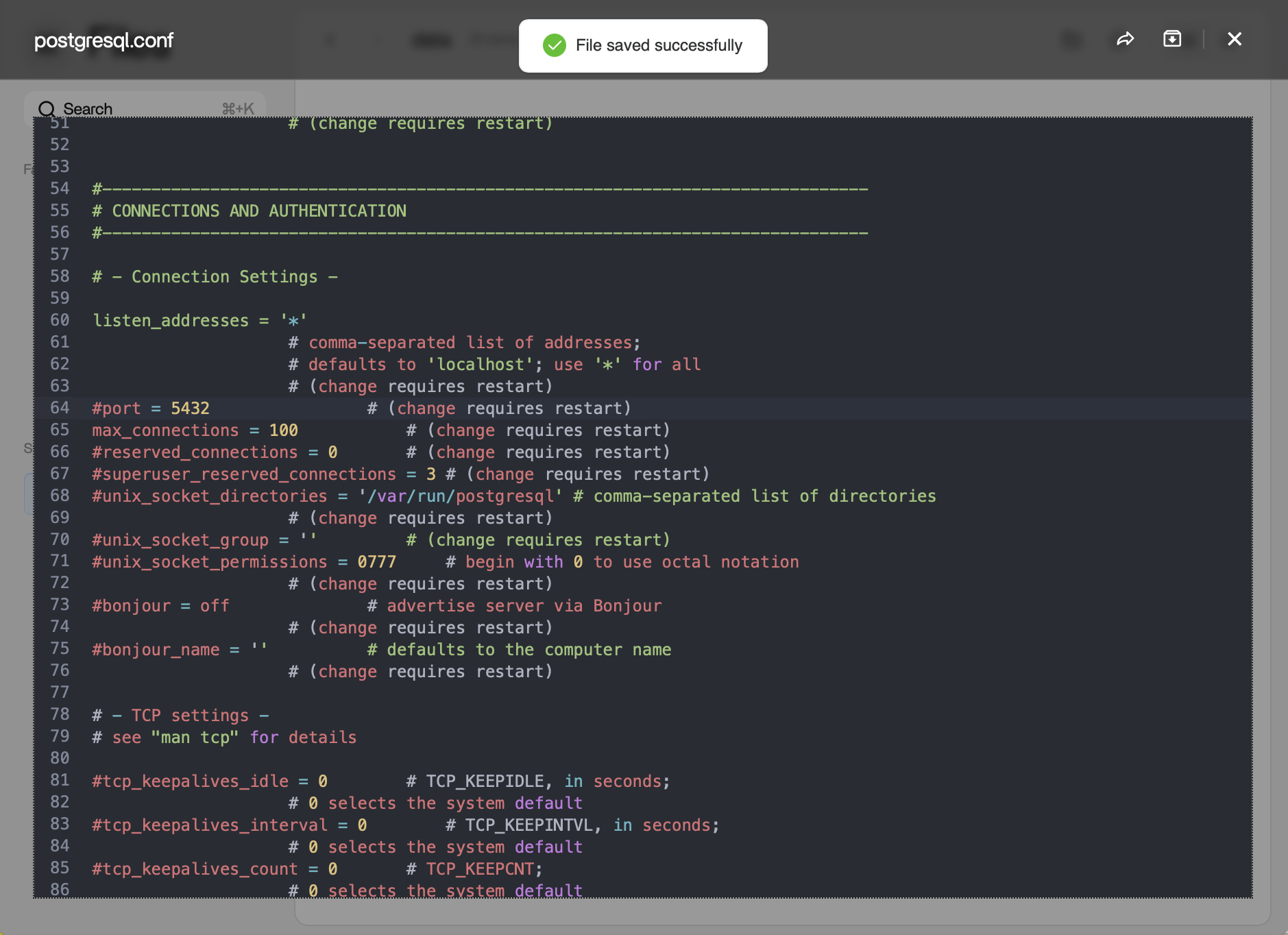Click the '# - TCP settings -' comment
The width and height of the screenshot is (1288, 935).
(x=180, y=715)
